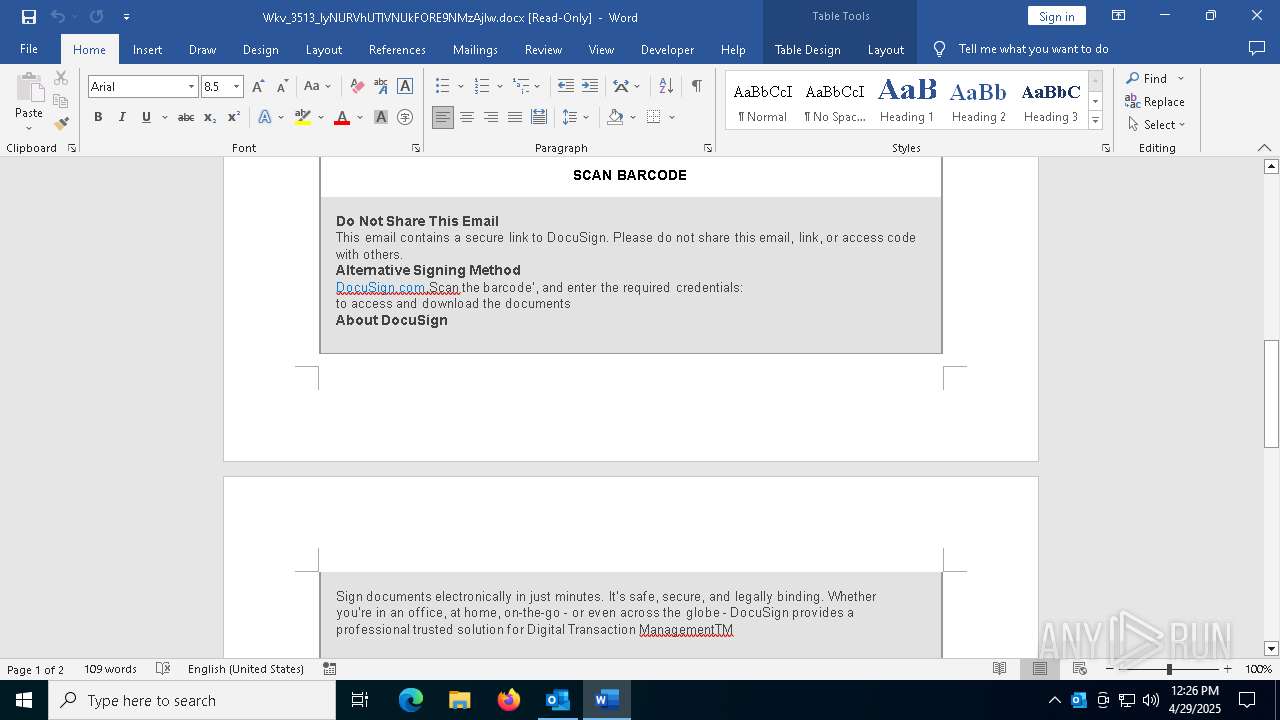Apply the Heading 1 style

[907, 101]
